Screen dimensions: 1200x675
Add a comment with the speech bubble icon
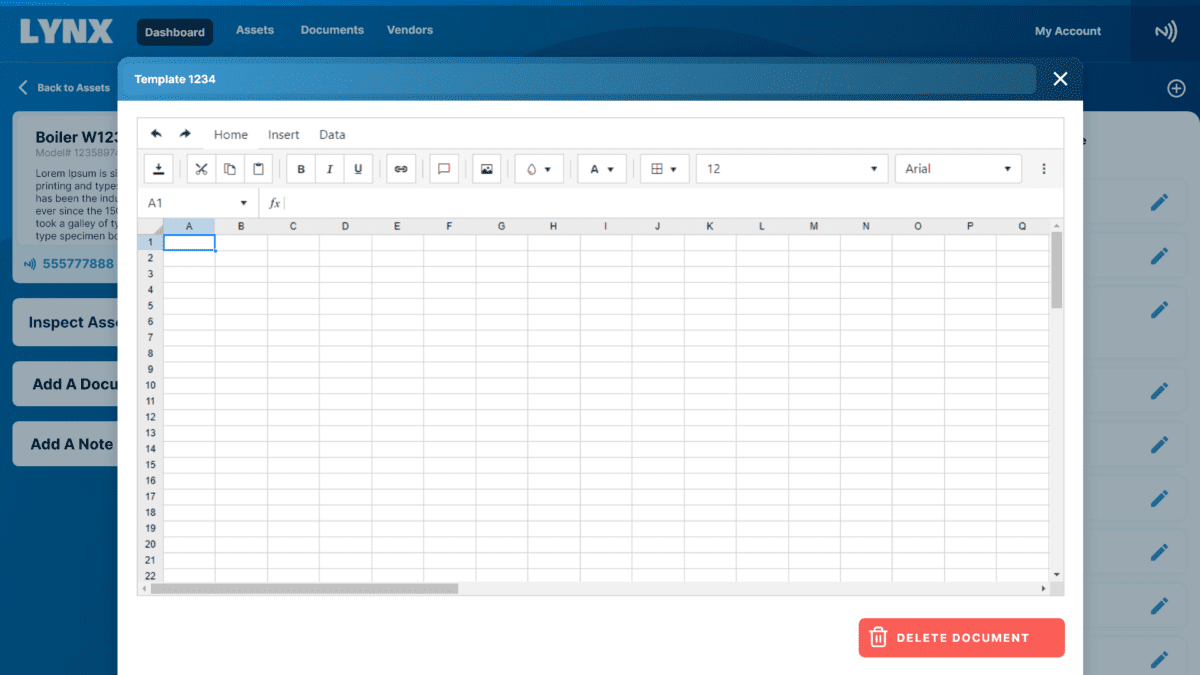pyautogui.click(x=444, y=169)
